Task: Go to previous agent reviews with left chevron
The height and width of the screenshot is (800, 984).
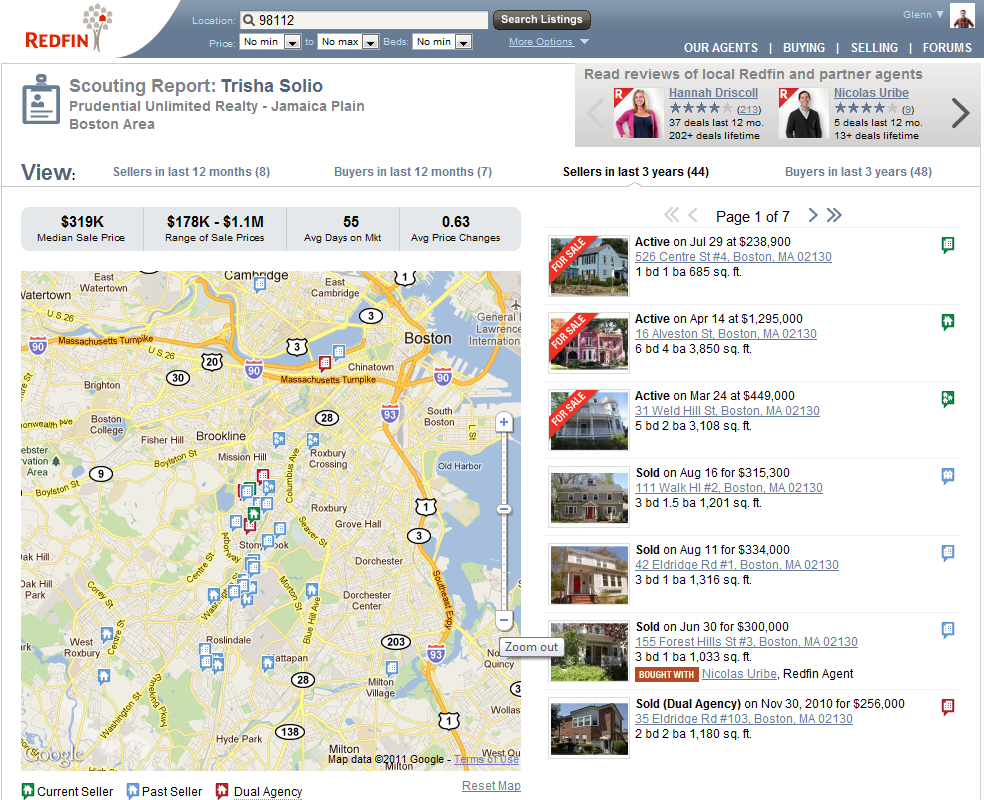Action: [595, 113]
